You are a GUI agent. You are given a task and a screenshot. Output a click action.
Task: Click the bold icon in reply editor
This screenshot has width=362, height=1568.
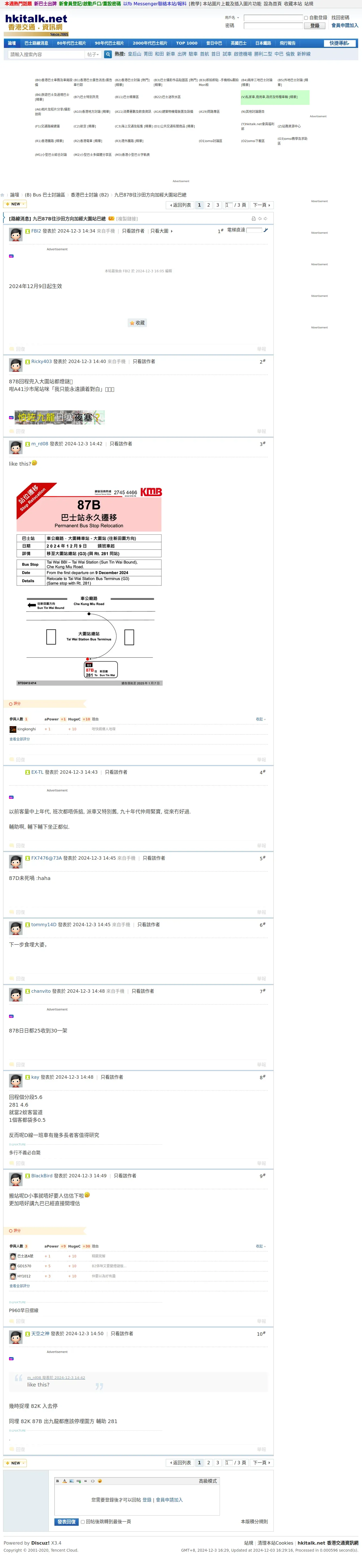click(58, 1481)
